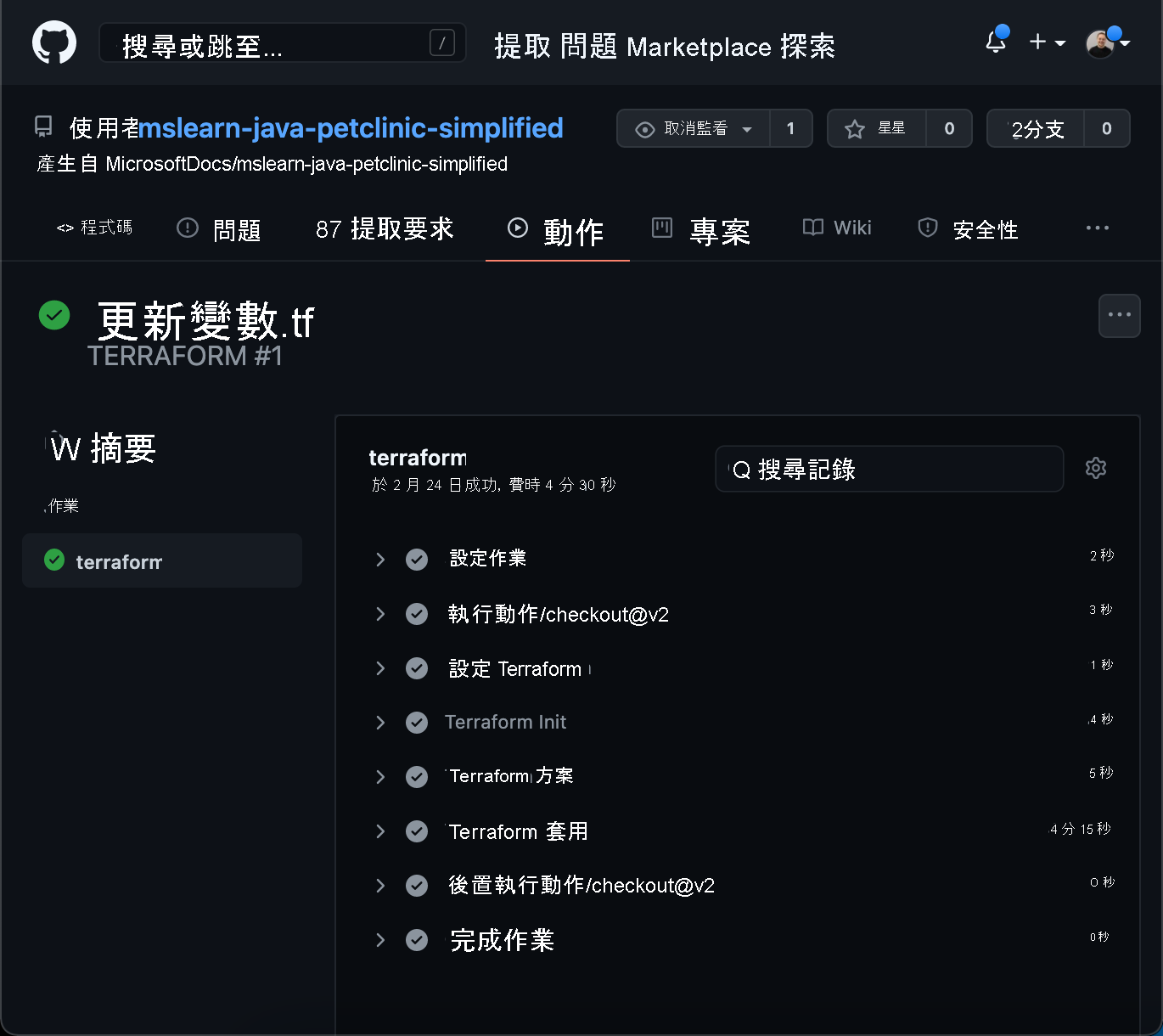Click the 執行動作/checkout@v2 status check icon
1163x1036 pixels.
click(x=417, y=614)
